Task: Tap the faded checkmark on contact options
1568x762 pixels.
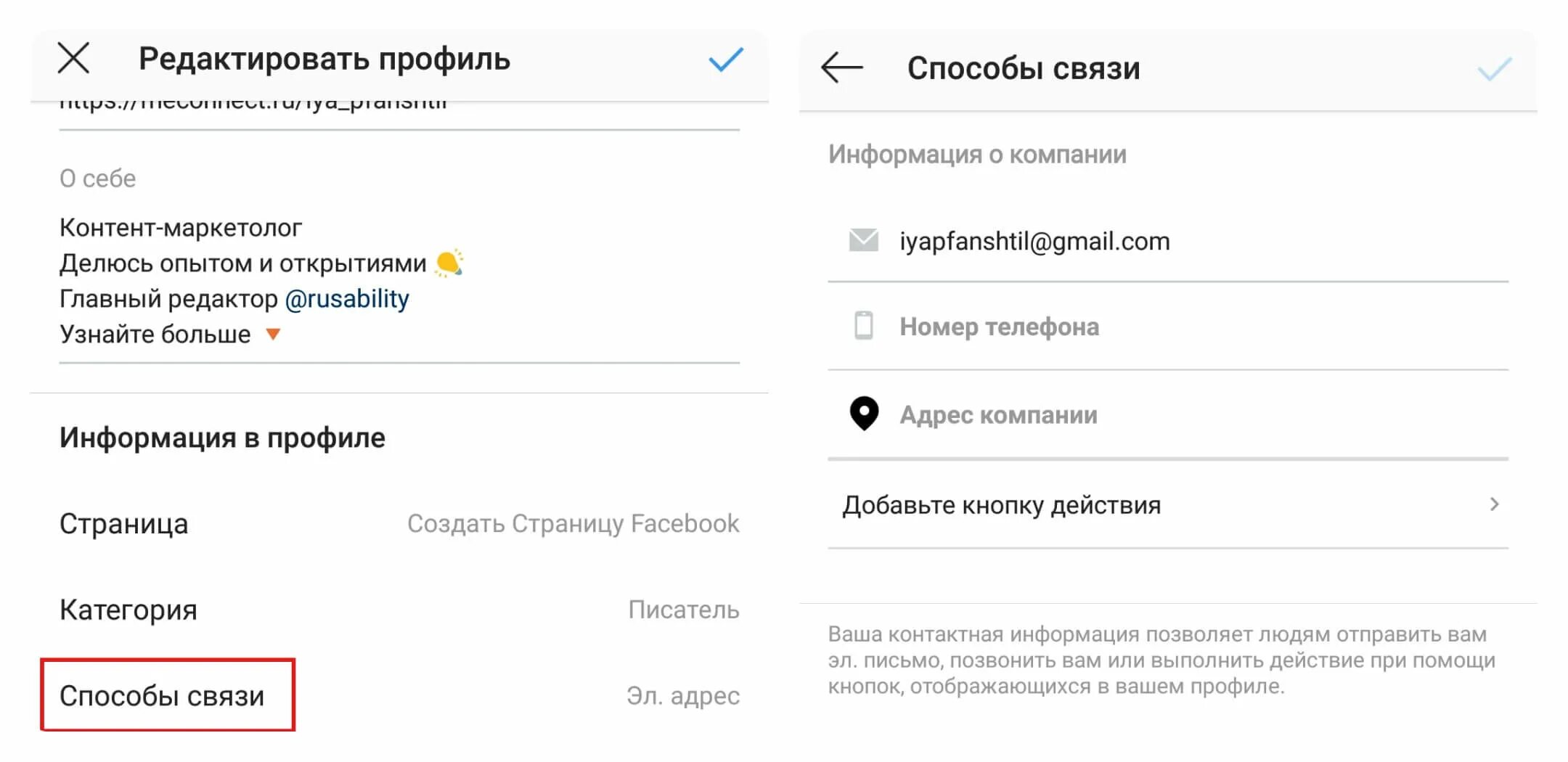Action: click(1495, 68)
